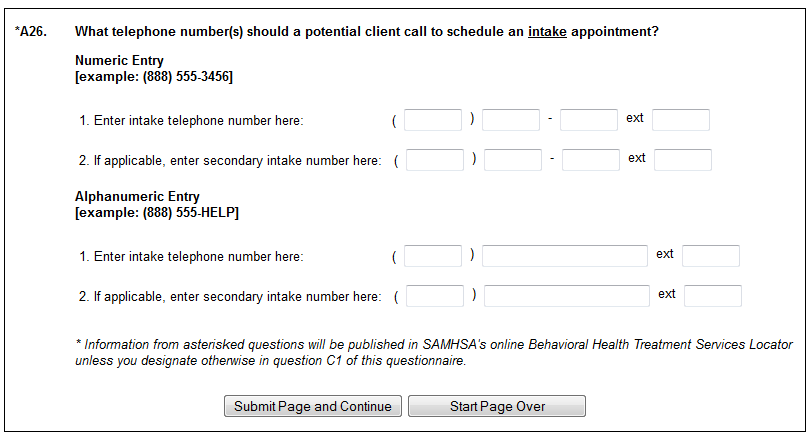
Task: Open the underlined intake definition link
Action: (x=547, y=32)
